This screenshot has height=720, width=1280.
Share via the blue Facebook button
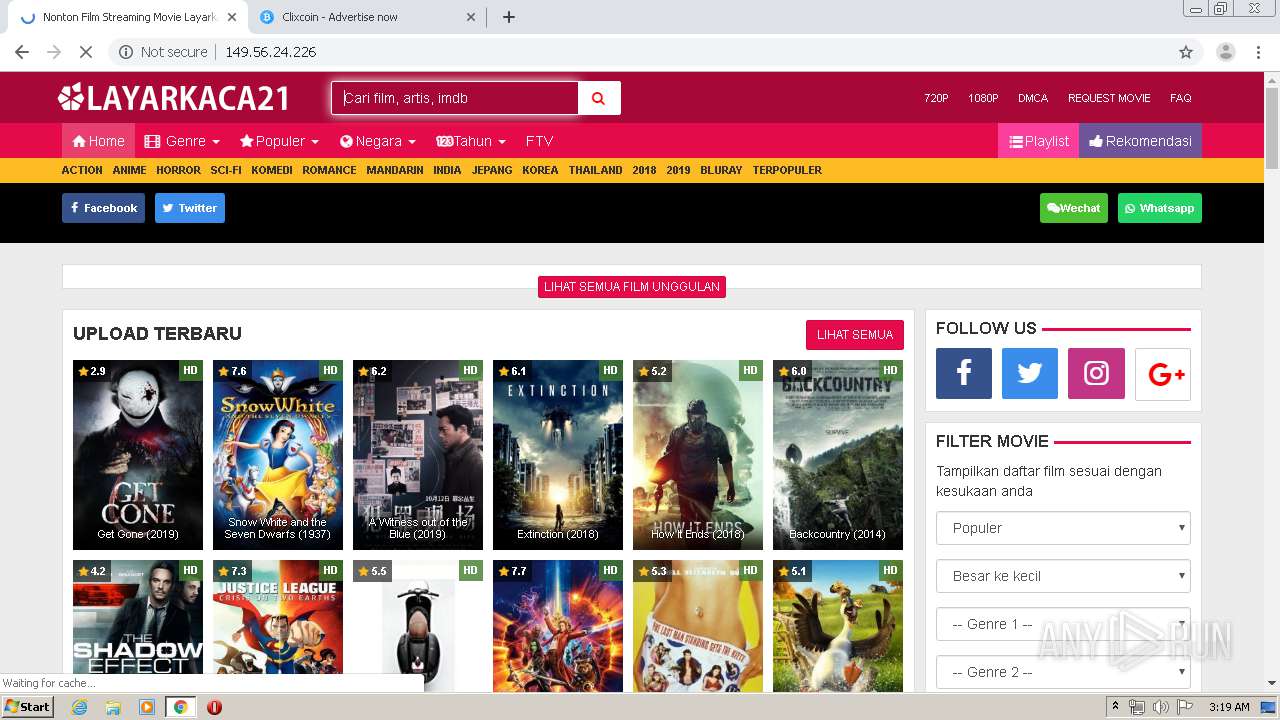click(x=103, y=208)
